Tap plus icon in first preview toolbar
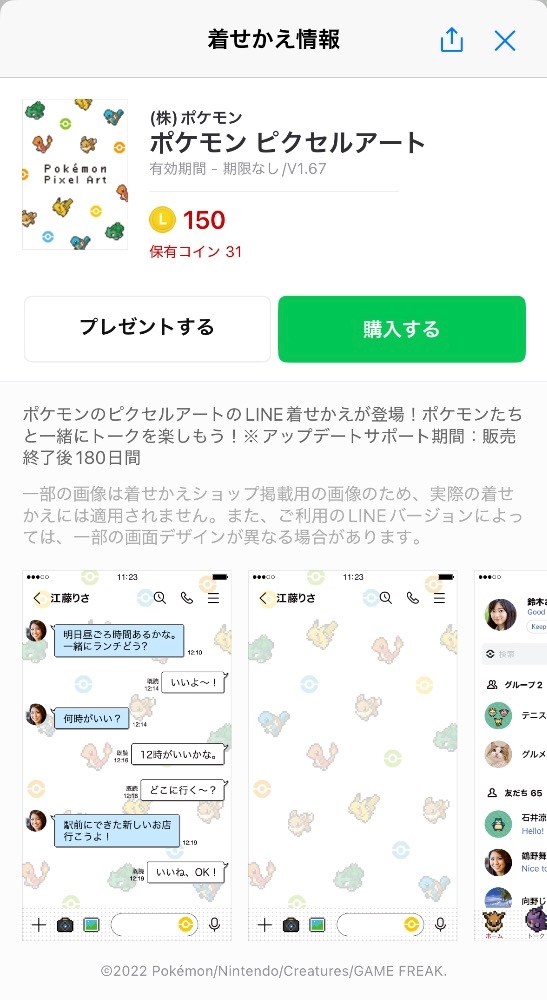The width and height of the screenshot is (547, 1000). [39, 924]
